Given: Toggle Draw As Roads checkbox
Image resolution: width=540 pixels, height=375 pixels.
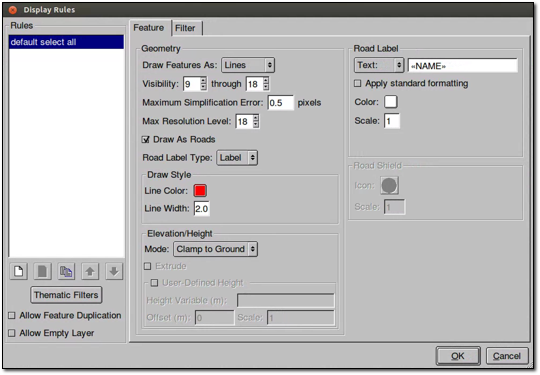Looking at the screenshot, I should click(x=146, y=139).
